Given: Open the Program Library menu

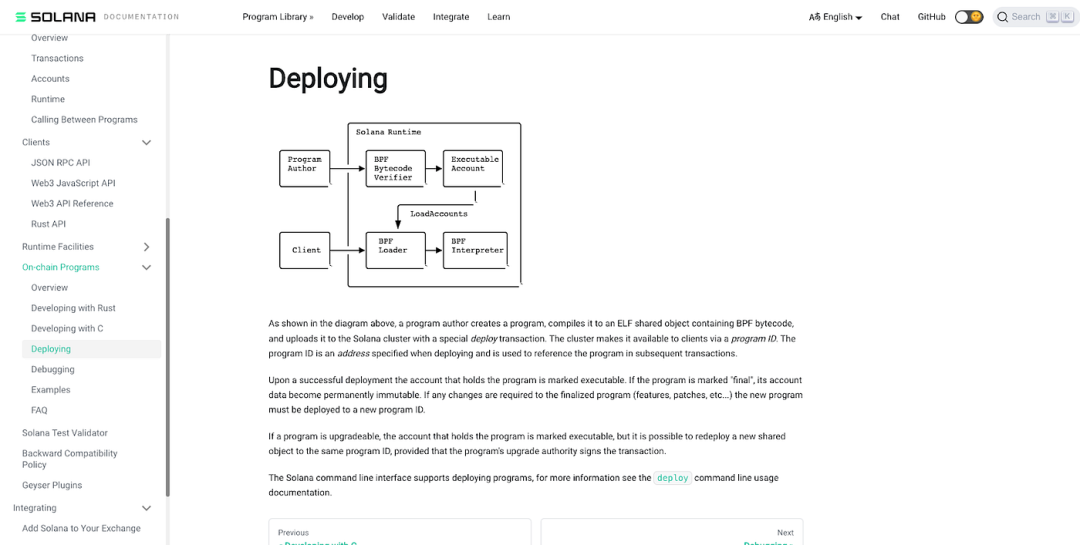Looking at the screenshot, I should tap(278, 17).
